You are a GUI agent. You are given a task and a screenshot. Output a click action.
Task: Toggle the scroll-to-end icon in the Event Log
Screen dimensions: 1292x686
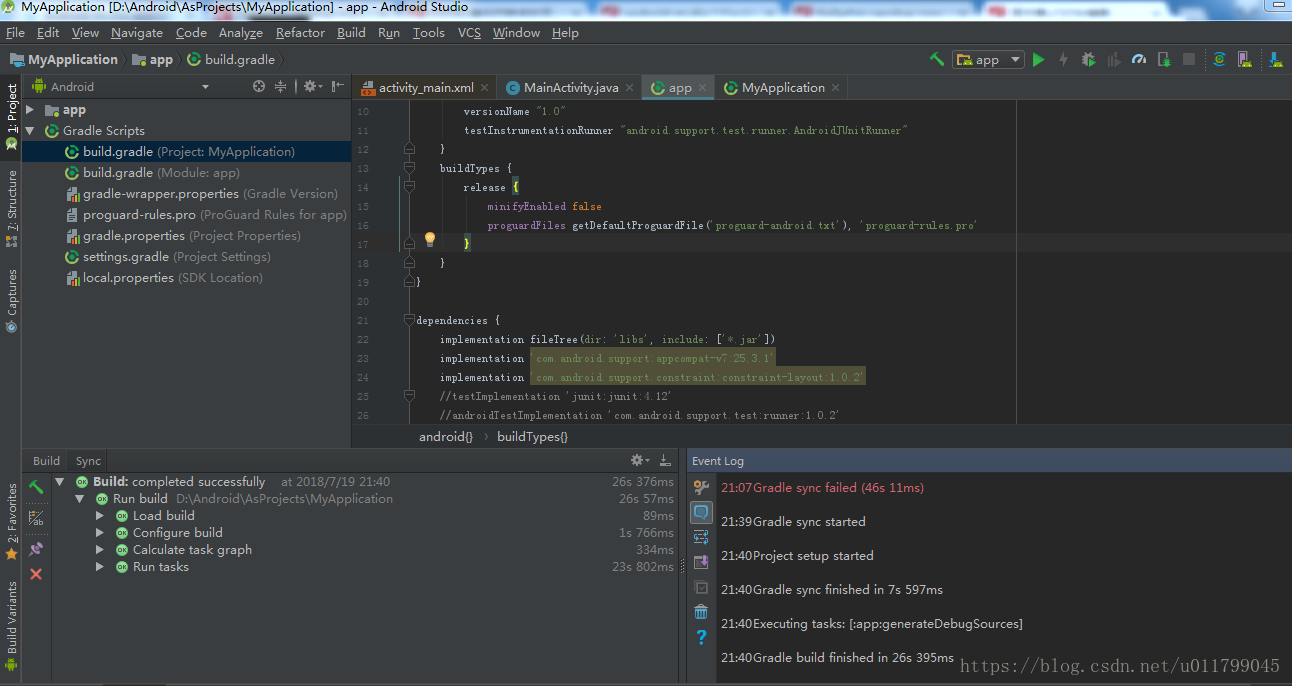click(701, 562)
